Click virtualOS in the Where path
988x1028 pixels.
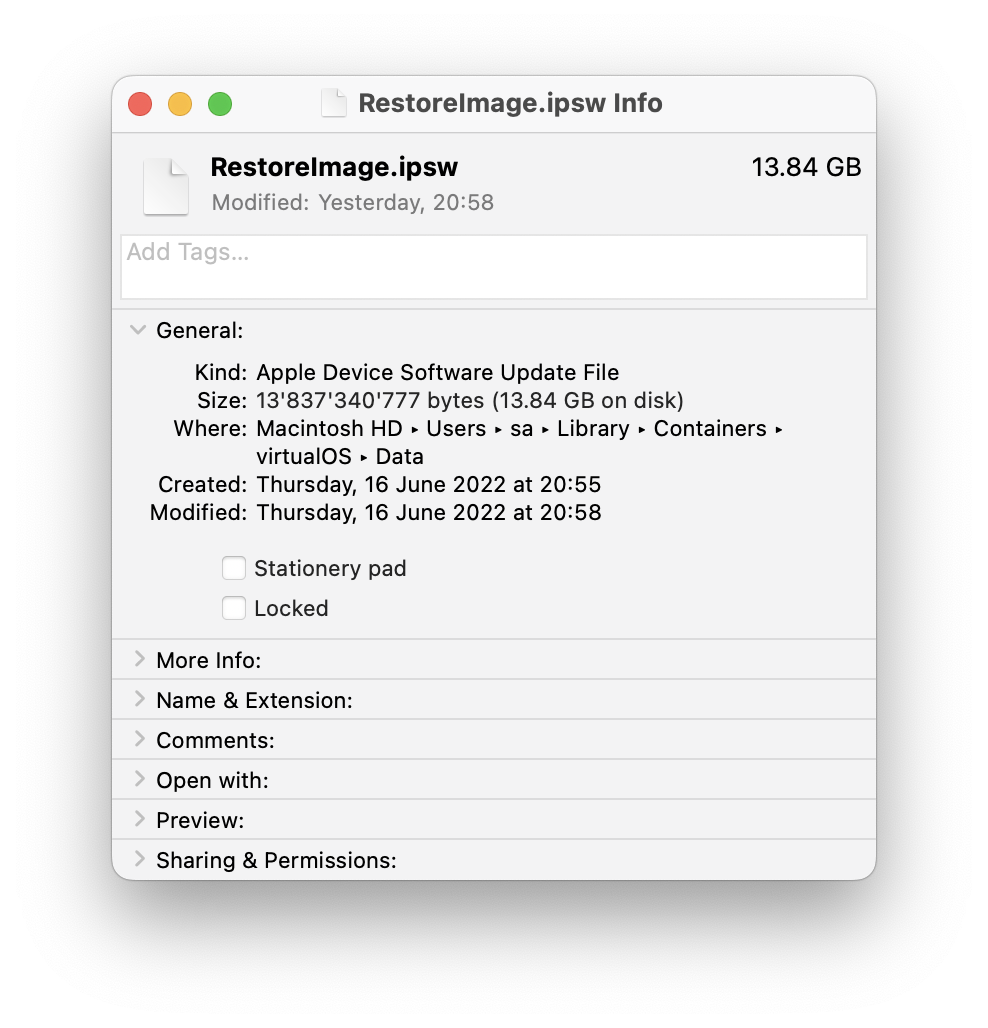point(304,457)
